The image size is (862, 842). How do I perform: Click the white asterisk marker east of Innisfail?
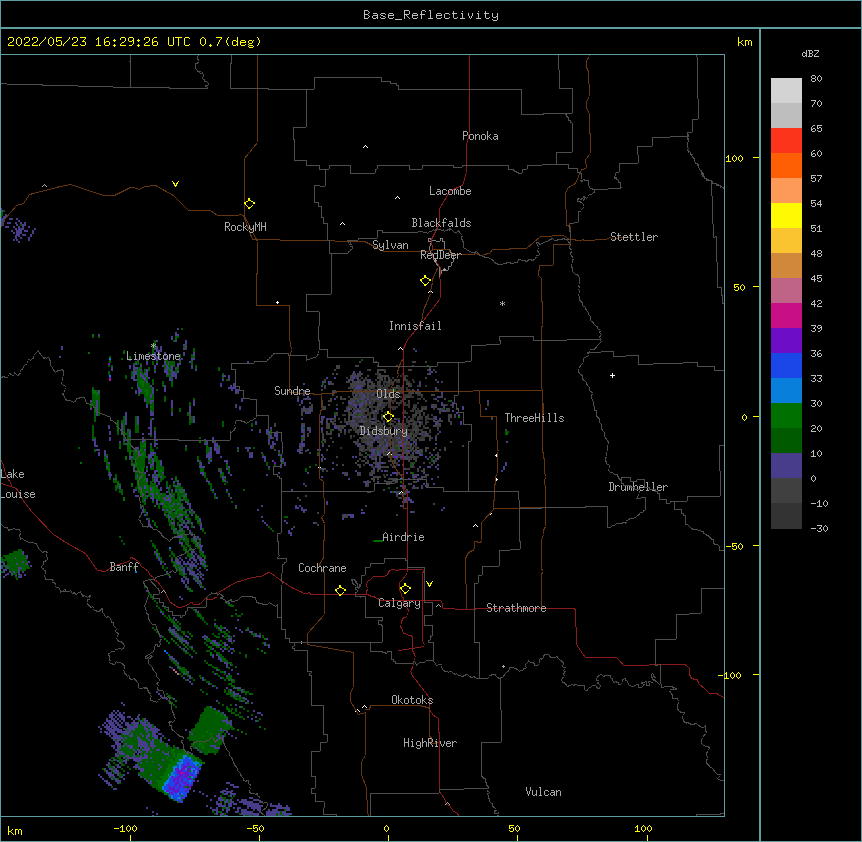(x=502, y=303)
